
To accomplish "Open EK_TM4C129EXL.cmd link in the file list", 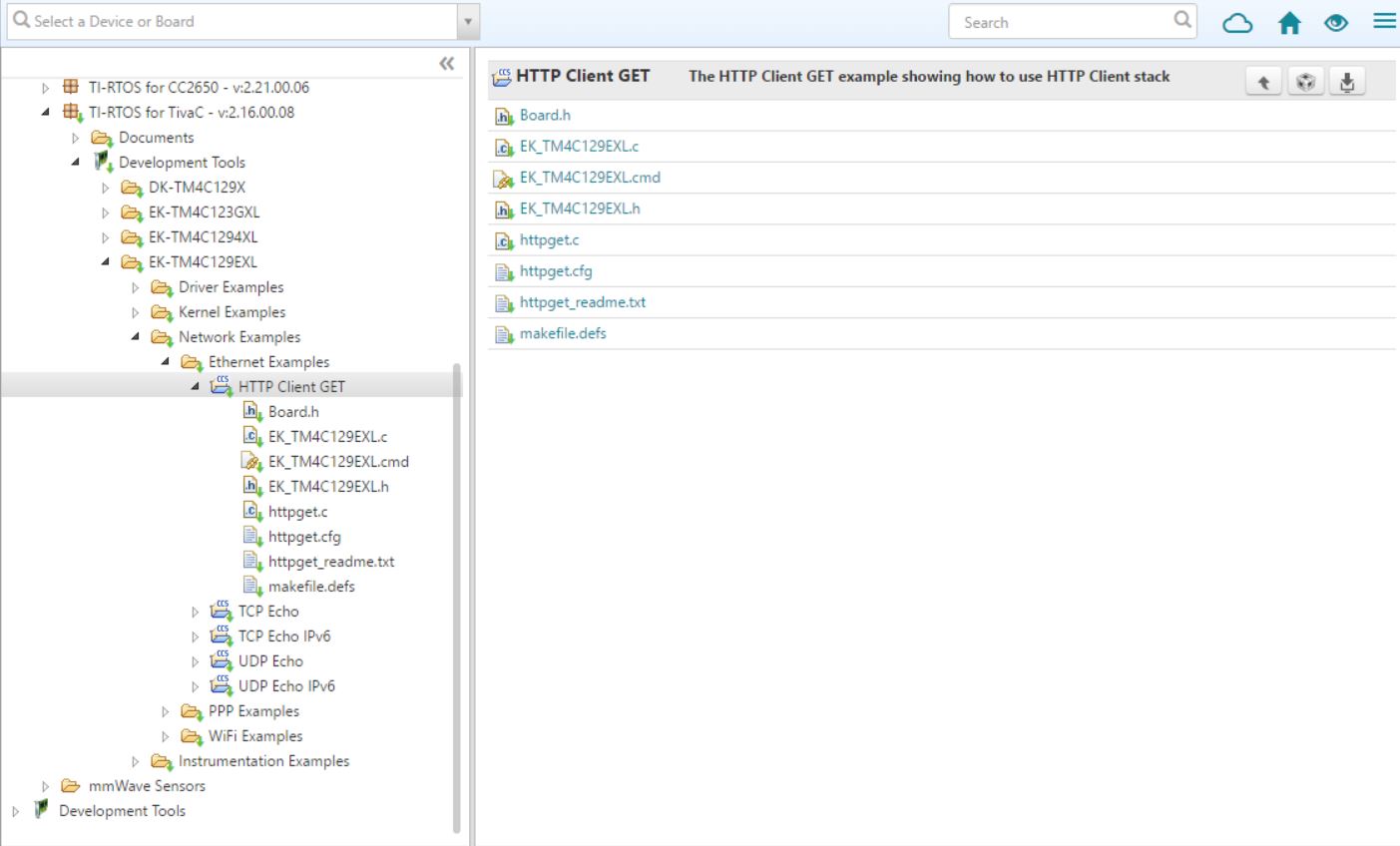I will (590, 178).
